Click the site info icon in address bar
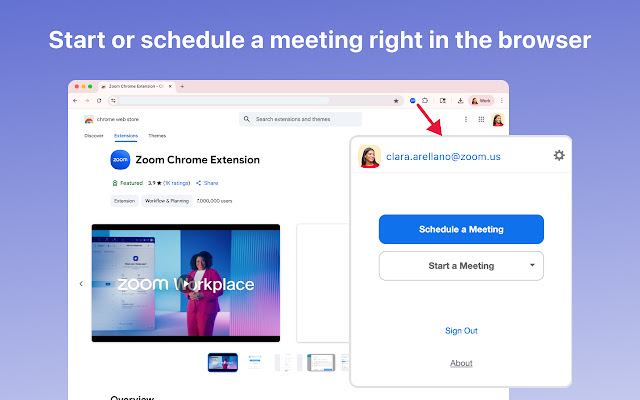Screen dimensions: 640x400 click(x=113, y=100)
